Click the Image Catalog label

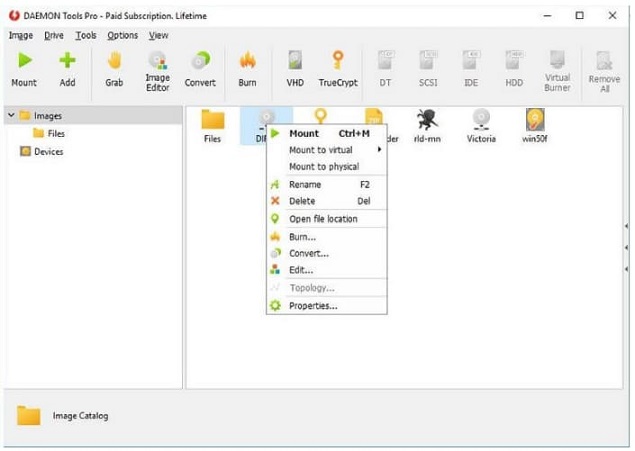(x=80, y=416)
